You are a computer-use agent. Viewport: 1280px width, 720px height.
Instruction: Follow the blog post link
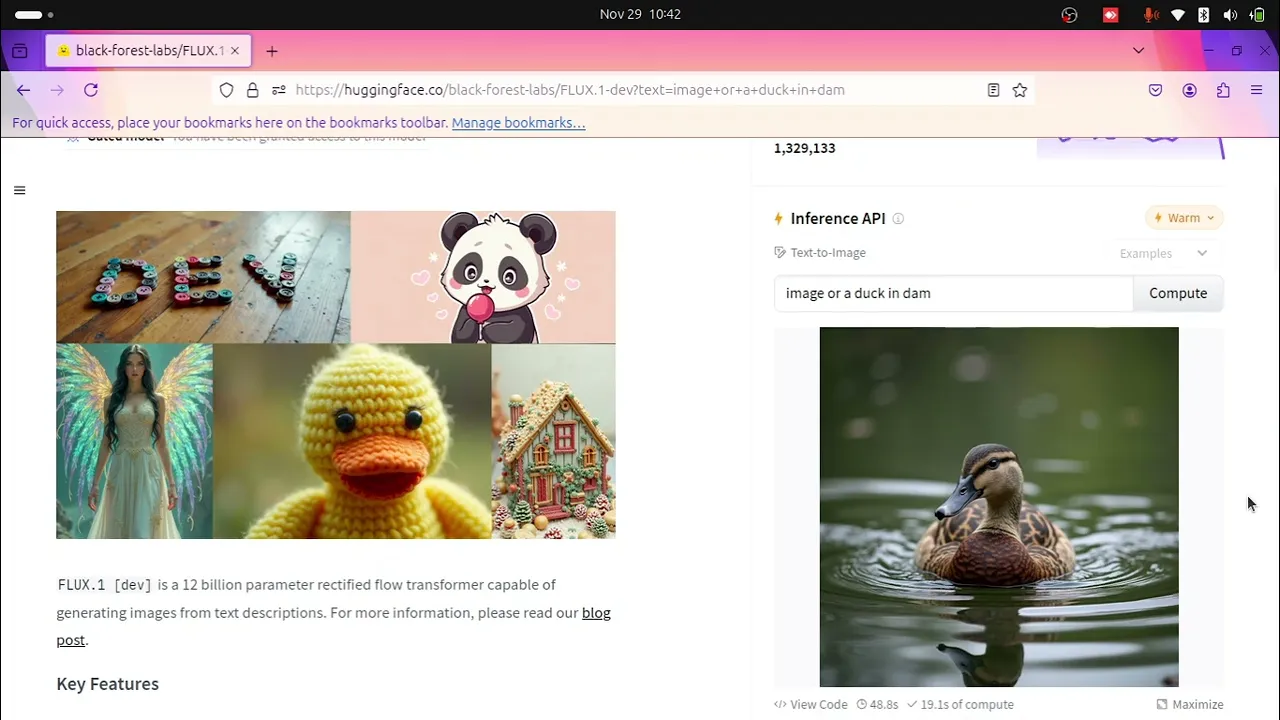coord(596,613)
